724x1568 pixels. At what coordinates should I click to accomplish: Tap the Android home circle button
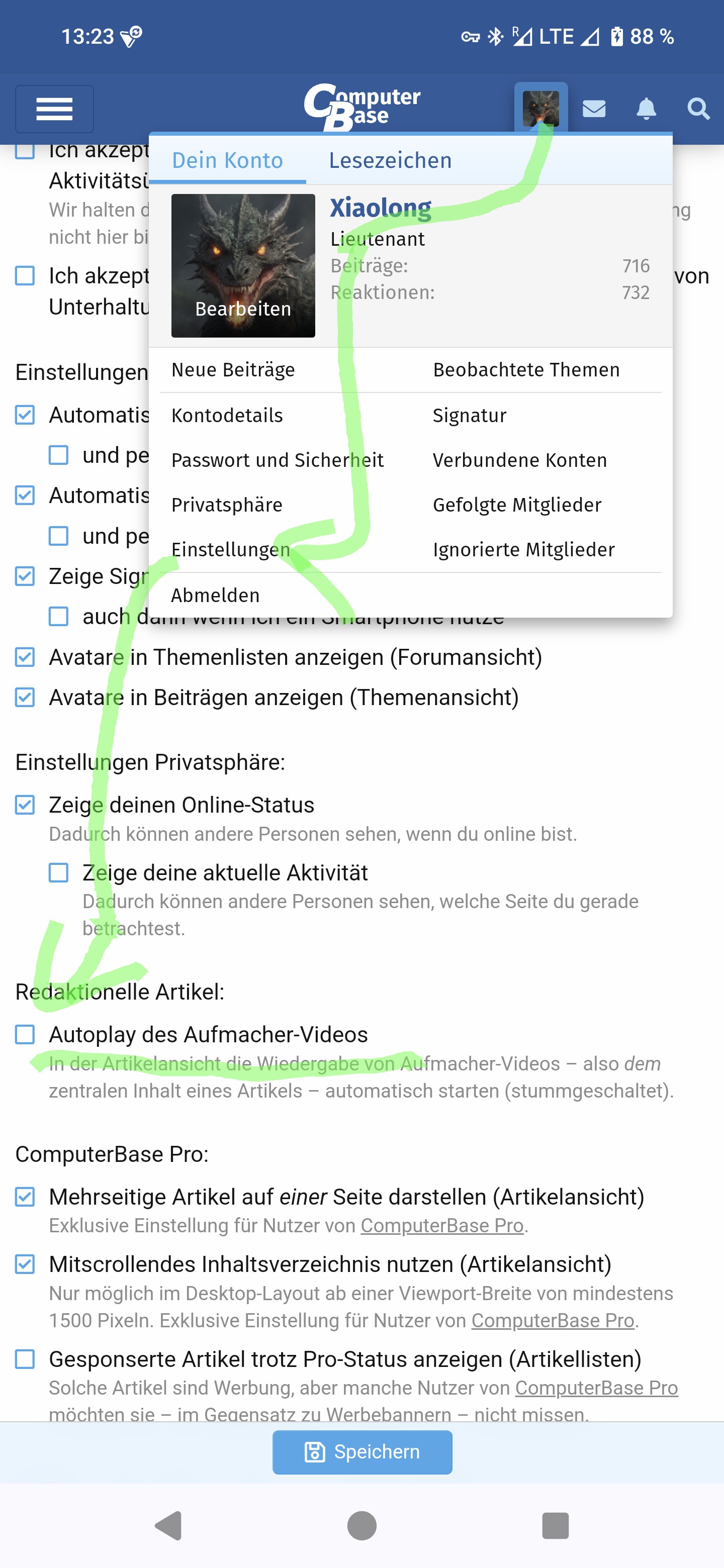pyautogui.click(x=361, y=1525)
